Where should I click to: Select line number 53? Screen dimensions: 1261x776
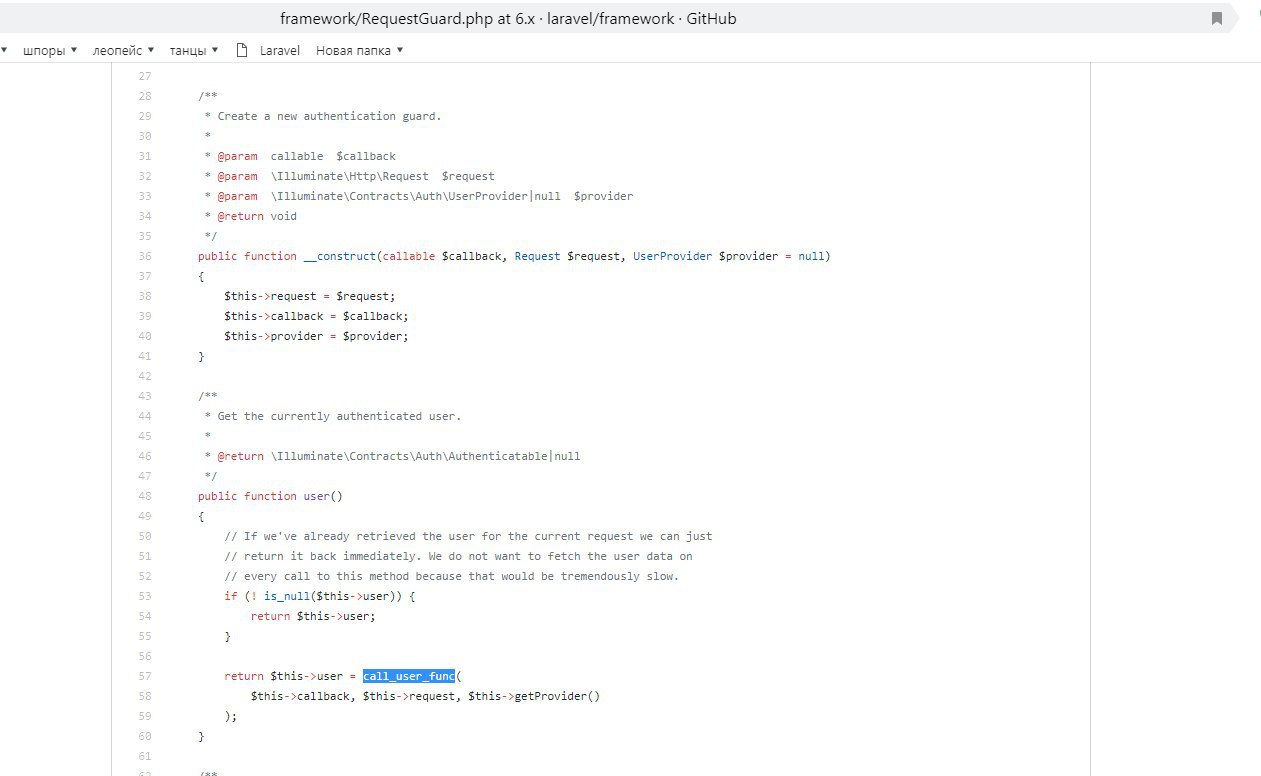tap(144, 596)
